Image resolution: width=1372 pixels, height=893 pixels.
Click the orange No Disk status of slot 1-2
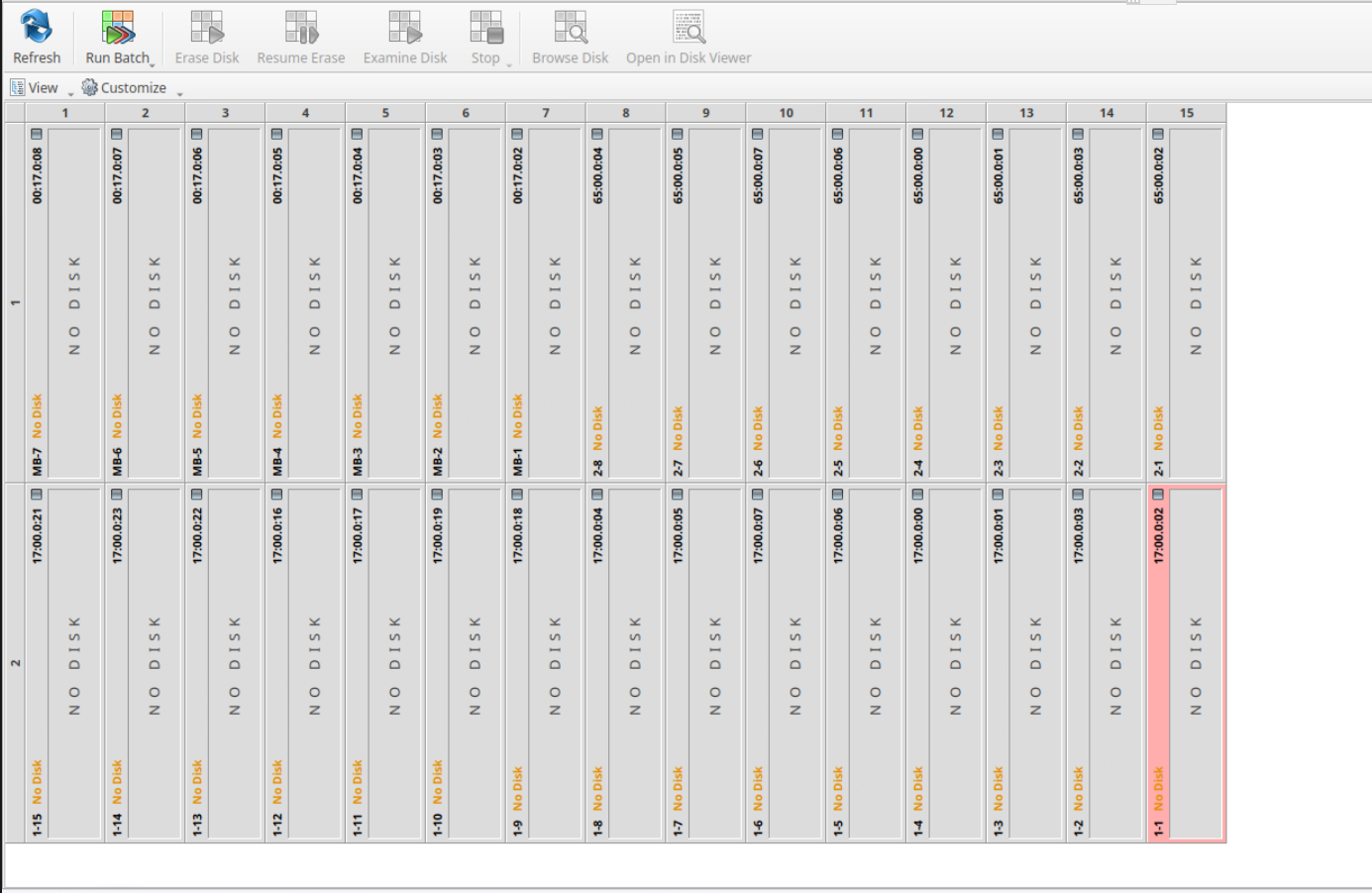click(x=1078, y=788)
